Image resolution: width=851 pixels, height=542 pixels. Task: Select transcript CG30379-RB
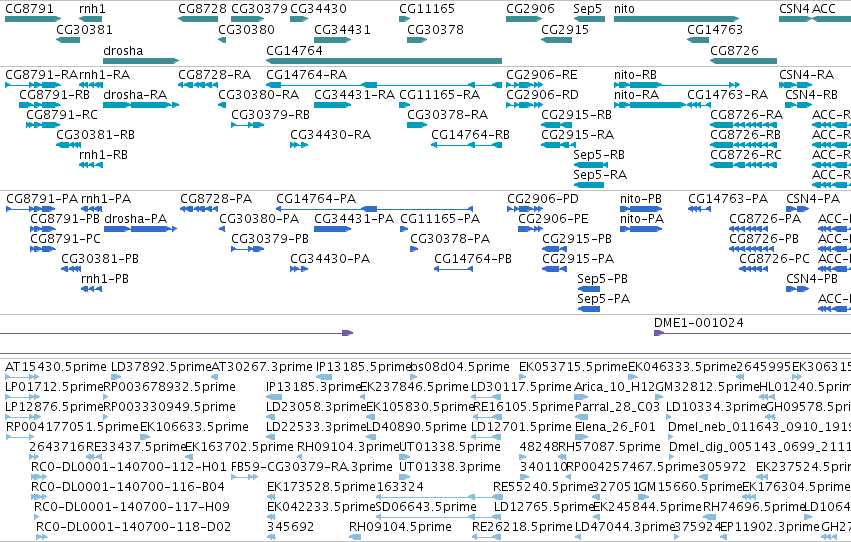[270, 115]
